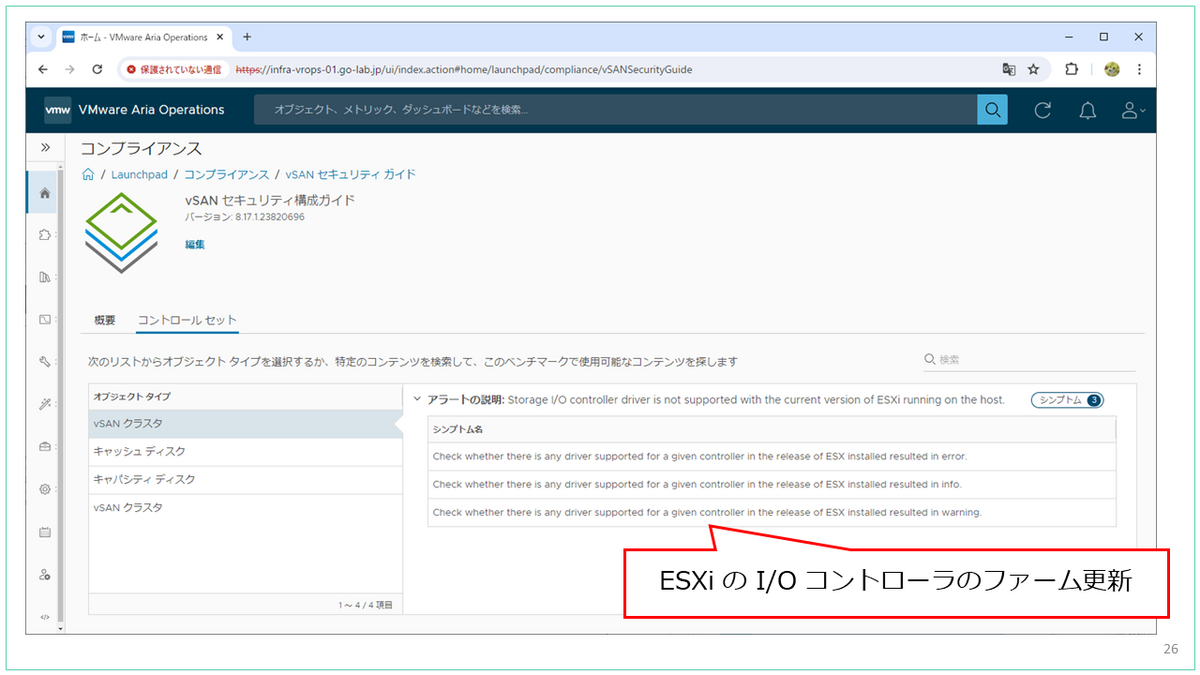Open the Developer Center code sidebar icon
Image resolution: width=1200 pixels, height=675 pixels.
click(45, 617)
